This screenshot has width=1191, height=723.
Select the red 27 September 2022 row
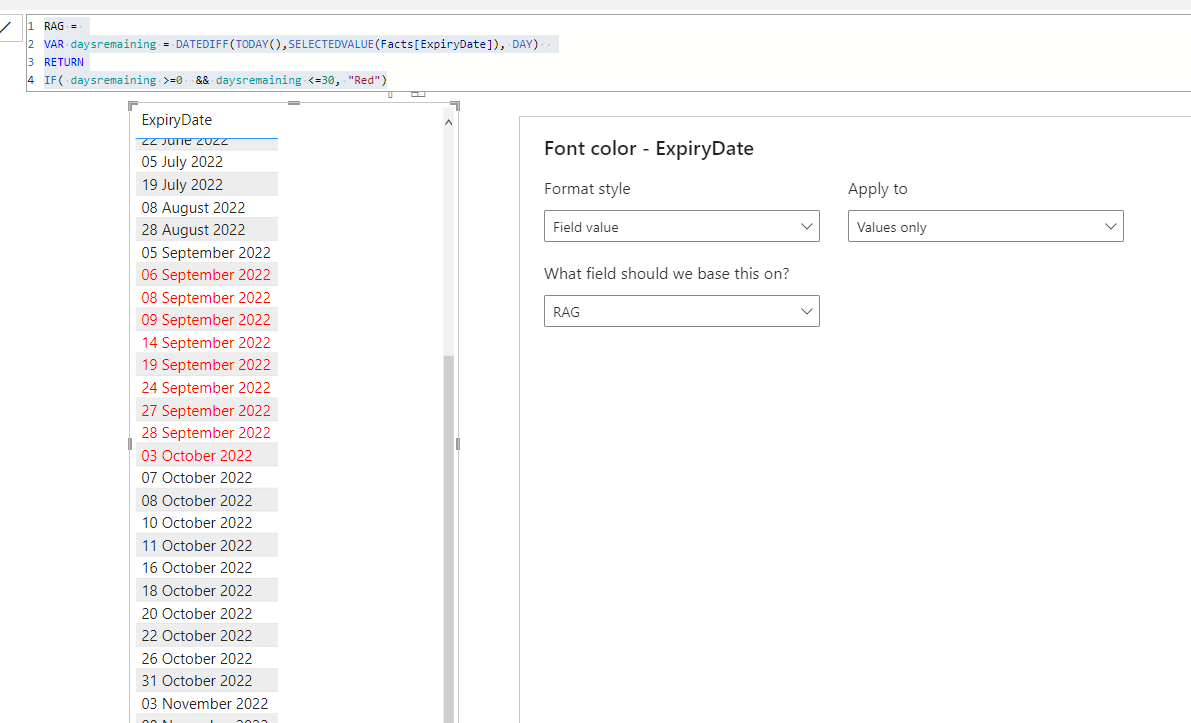point(207,410)
